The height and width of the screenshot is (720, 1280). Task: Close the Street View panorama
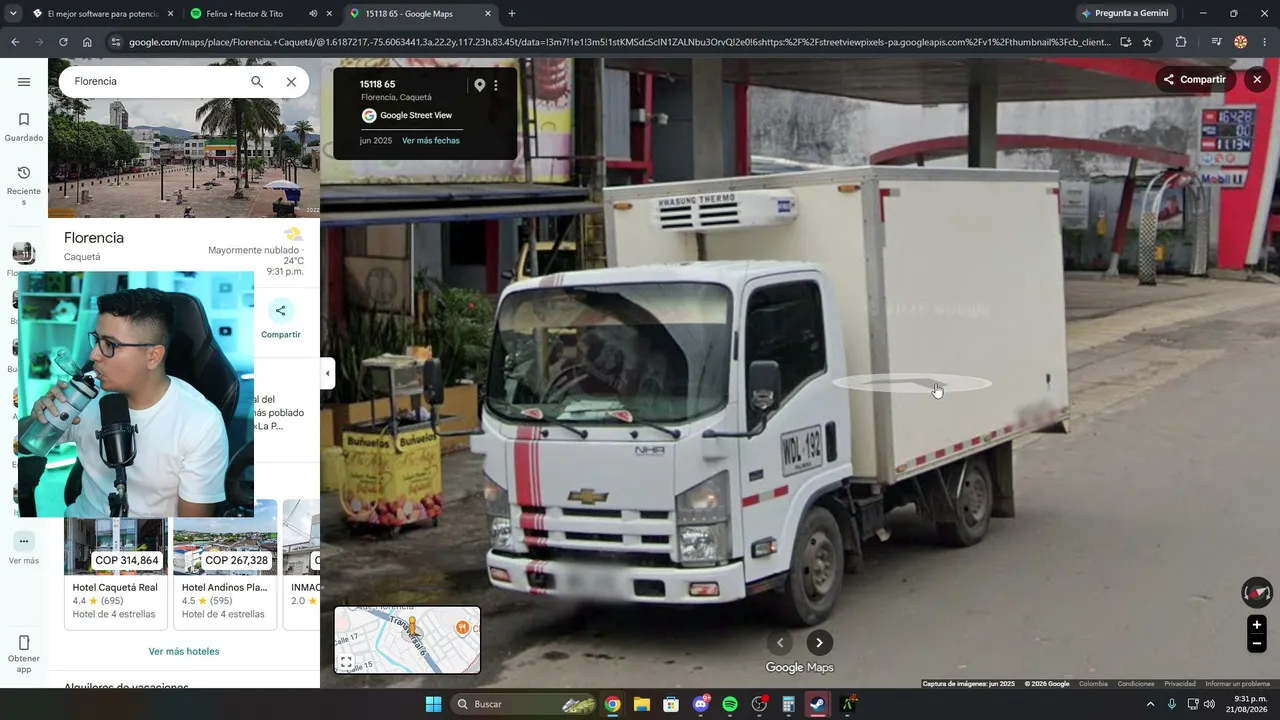pyautogui.click(x=1257, y=80)
